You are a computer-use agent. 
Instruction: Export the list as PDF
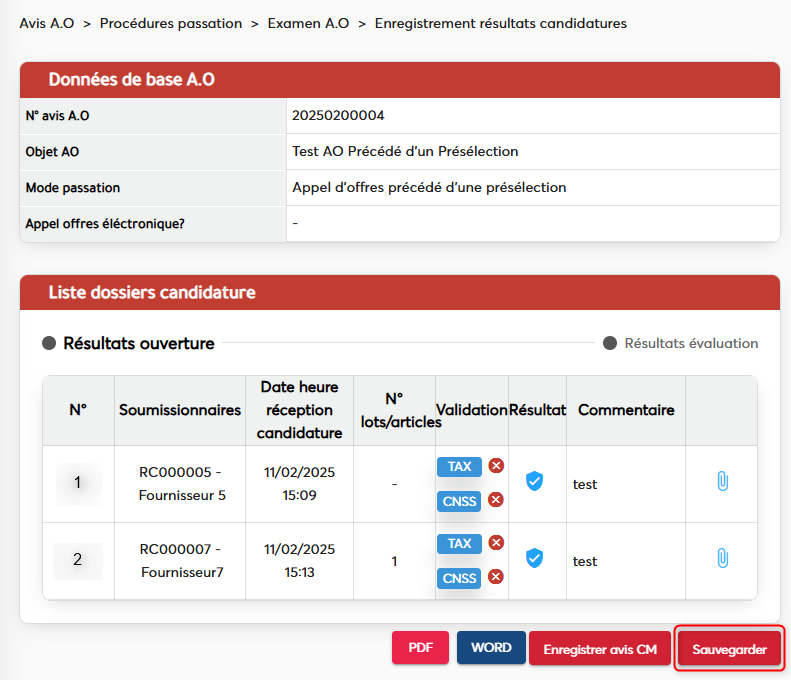[x=420, y=648]
